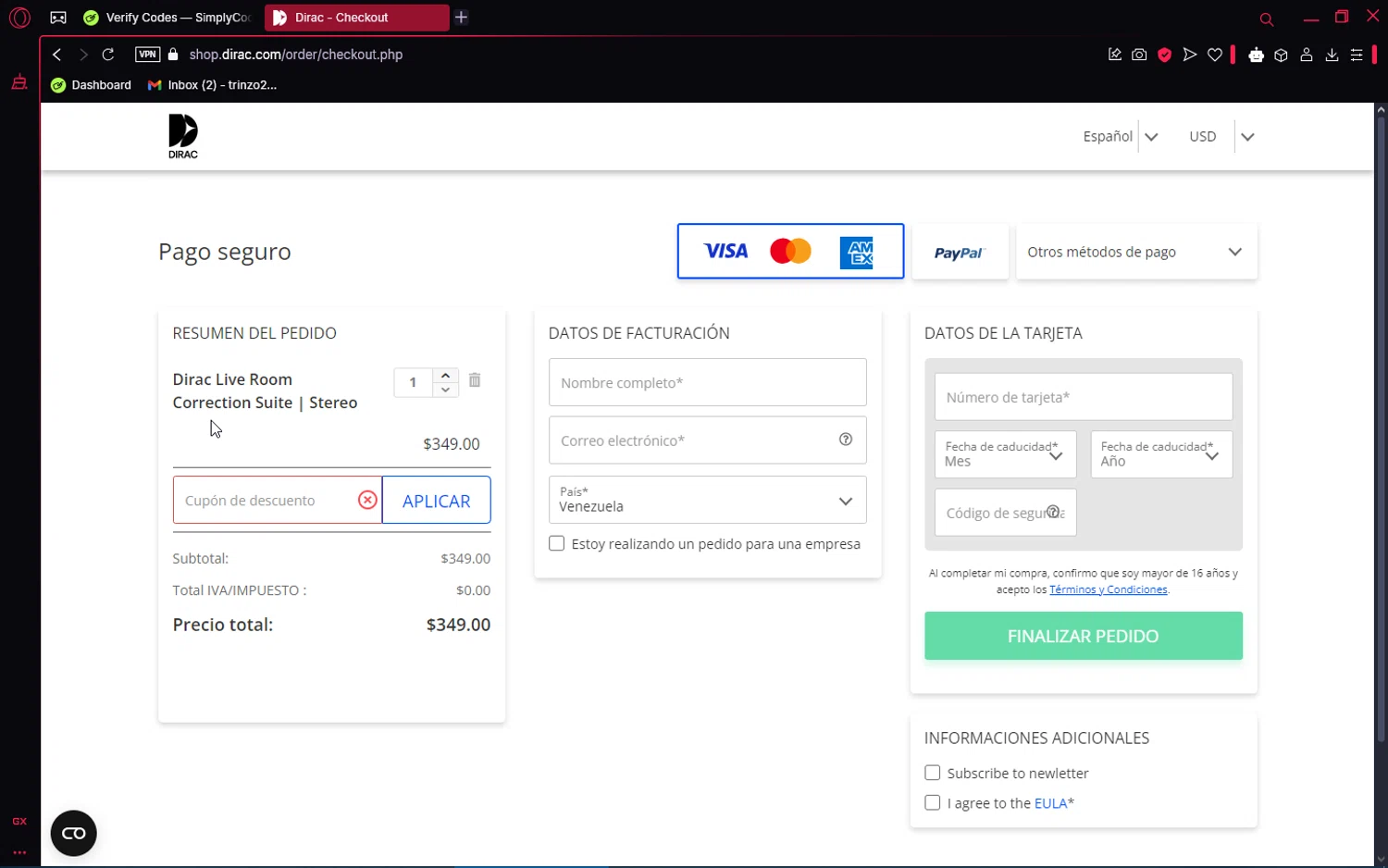
Task: Open the profile account icon
Action: click(1307, 55)
